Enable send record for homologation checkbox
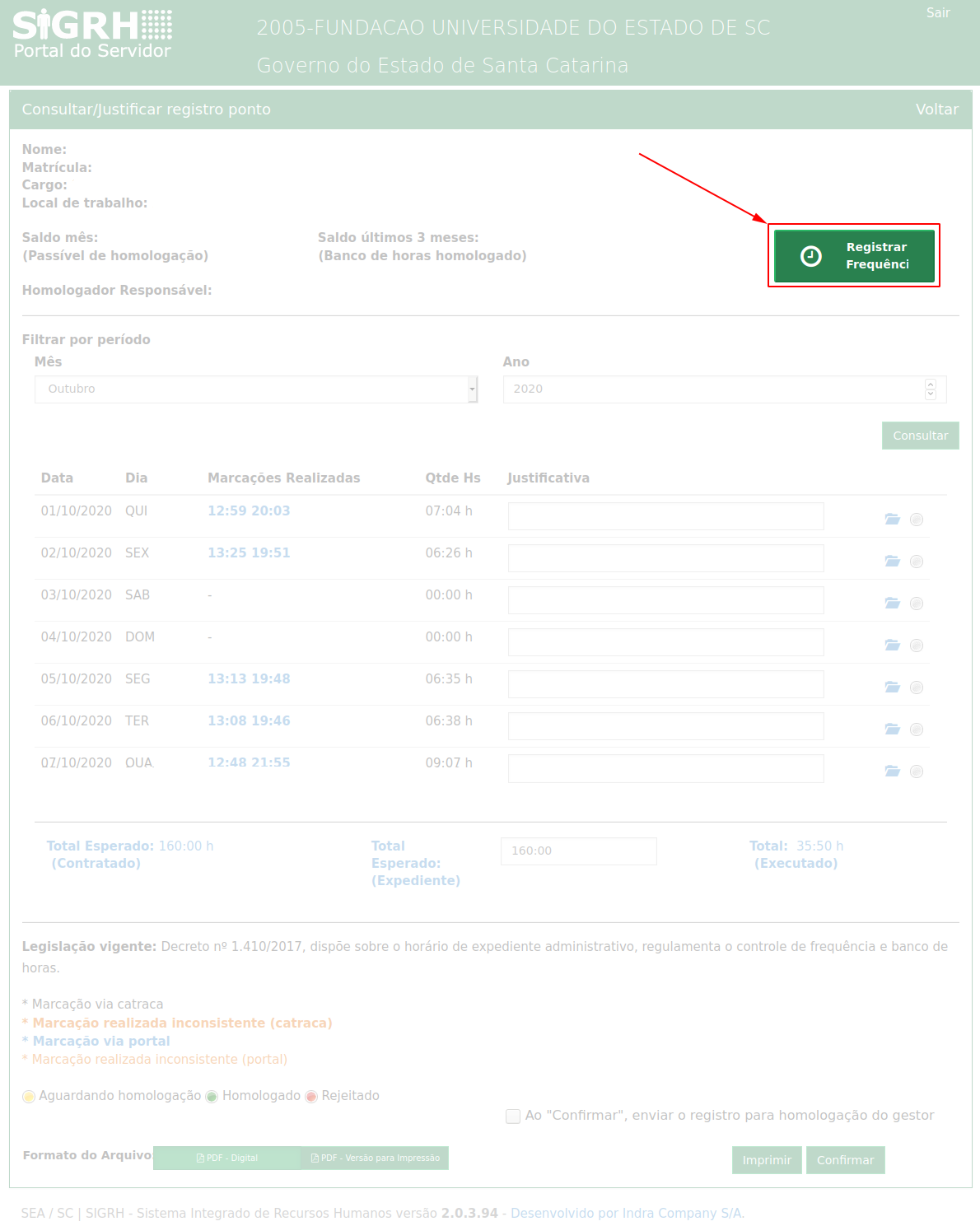 pos(513,1116)
